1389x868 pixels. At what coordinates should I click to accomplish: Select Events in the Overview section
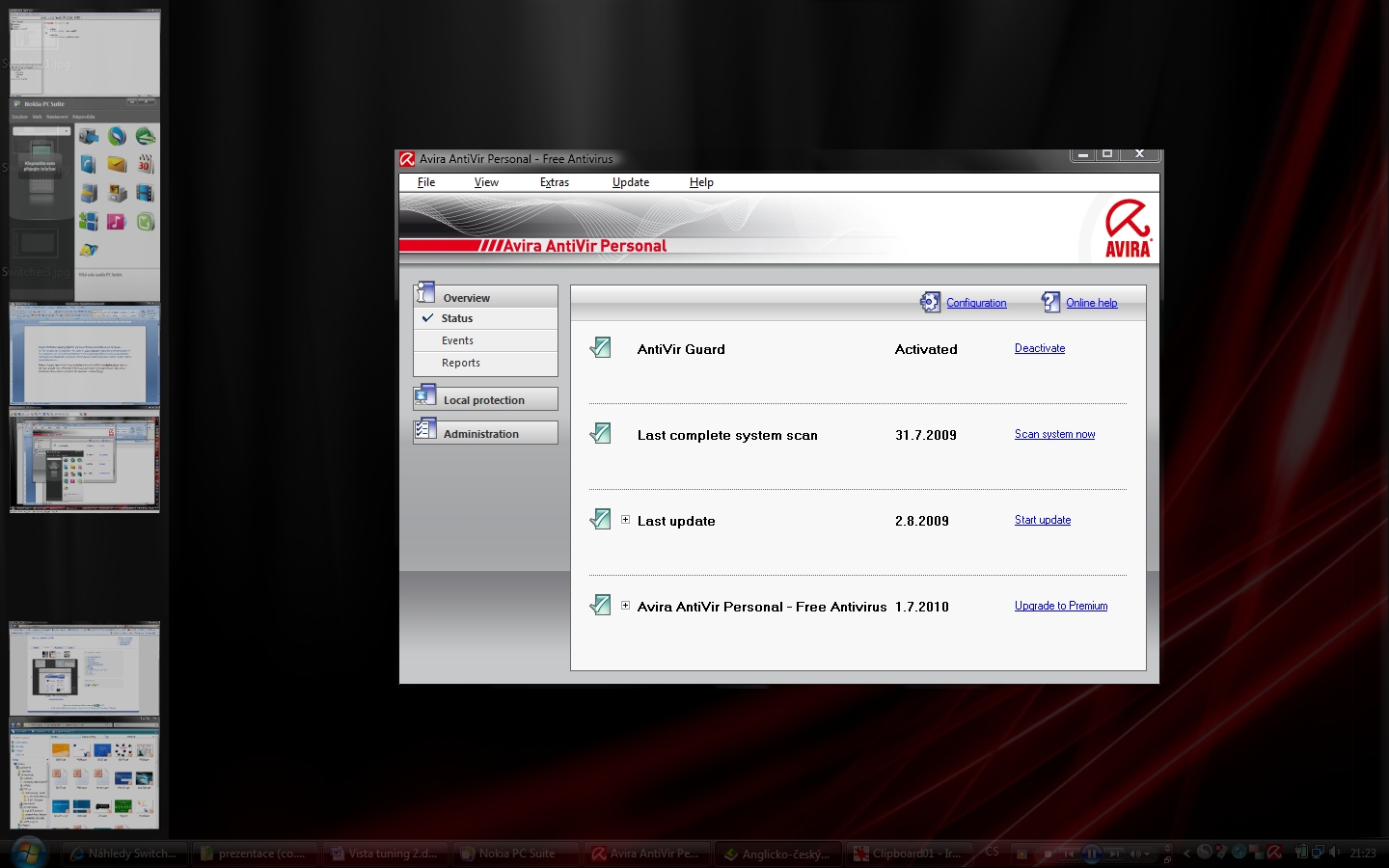(486, 340)
